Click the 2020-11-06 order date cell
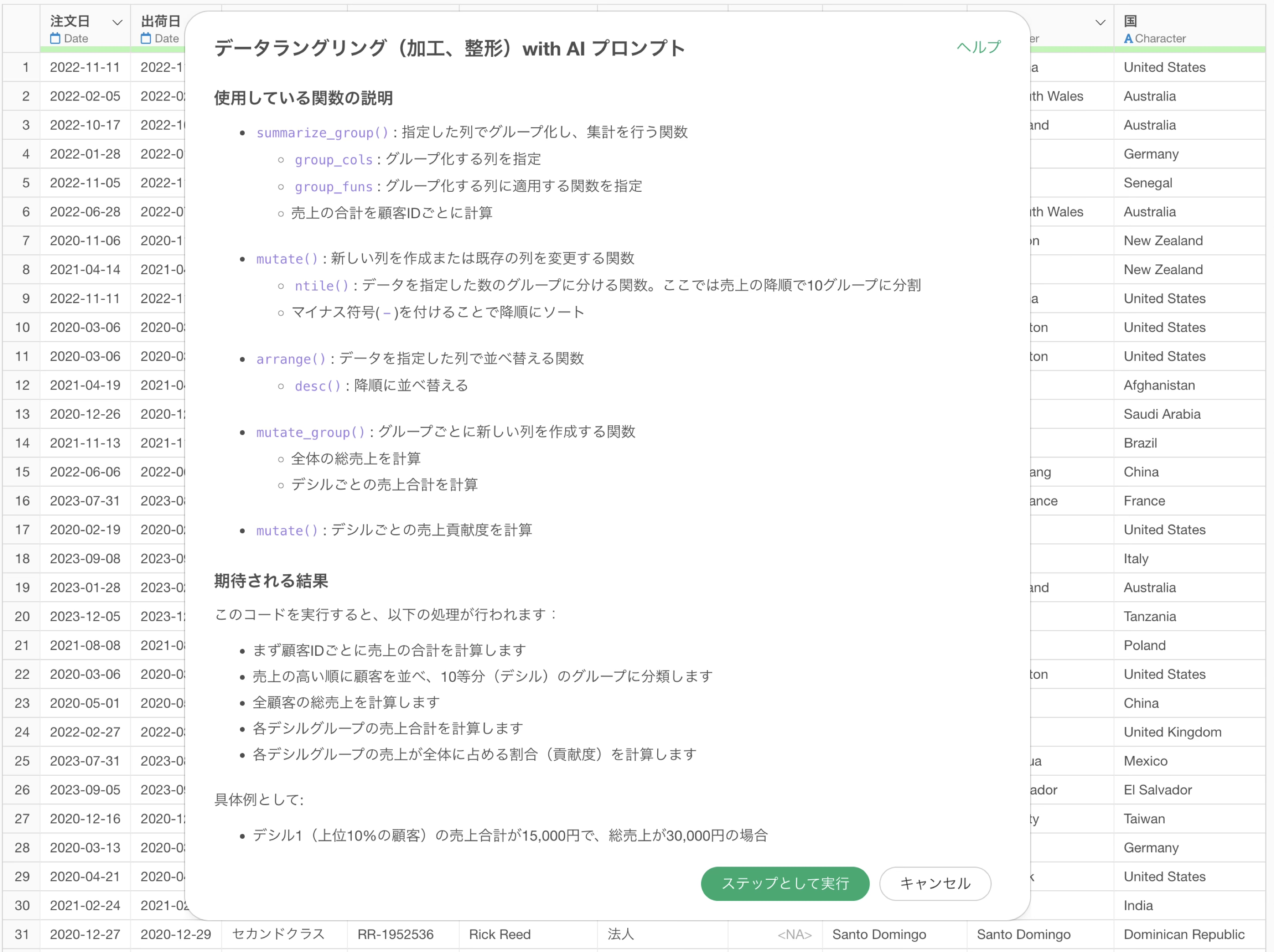Image resolution: width=1274 pixels, height=952 pixels. (x=85, y=241)
